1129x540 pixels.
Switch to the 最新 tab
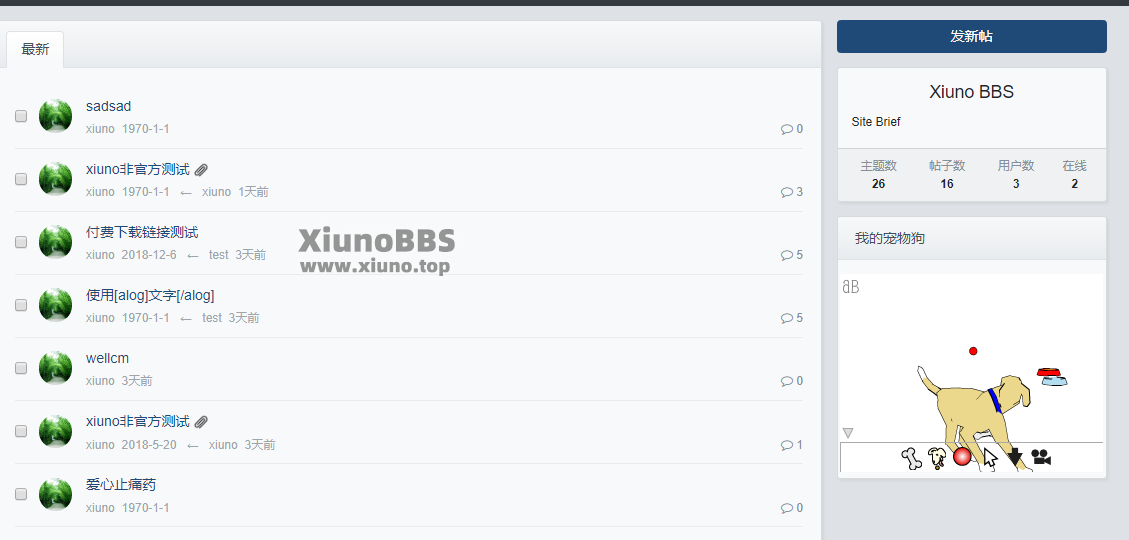(35, 50)
